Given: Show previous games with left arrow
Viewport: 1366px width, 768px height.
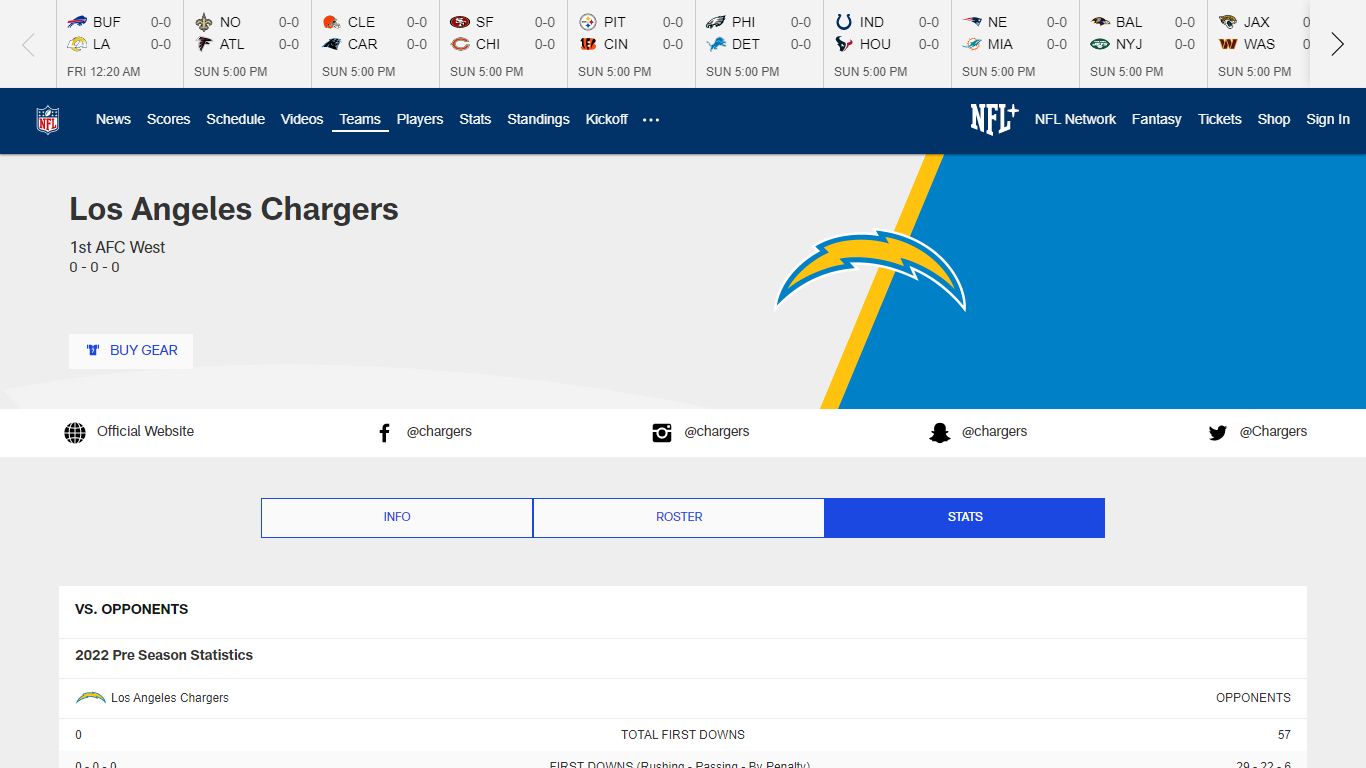Looking at the screenshot, I should 29,44.
